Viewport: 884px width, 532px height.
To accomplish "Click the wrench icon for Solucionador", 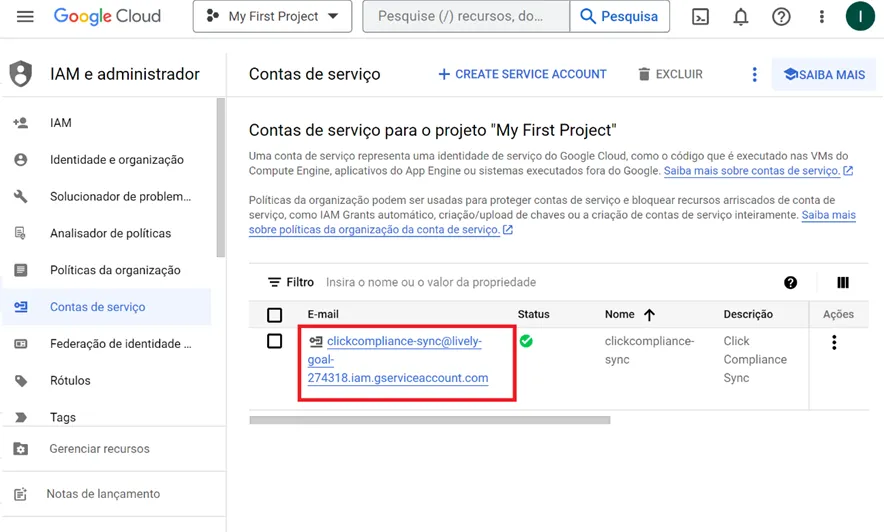I will (21, 196).
